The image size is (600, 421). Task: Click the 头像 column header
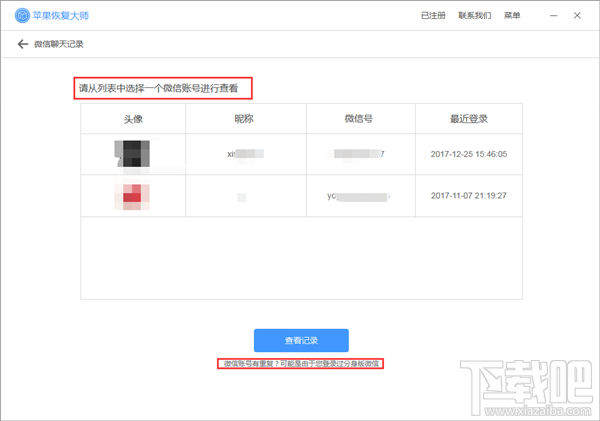click(133, 119)
